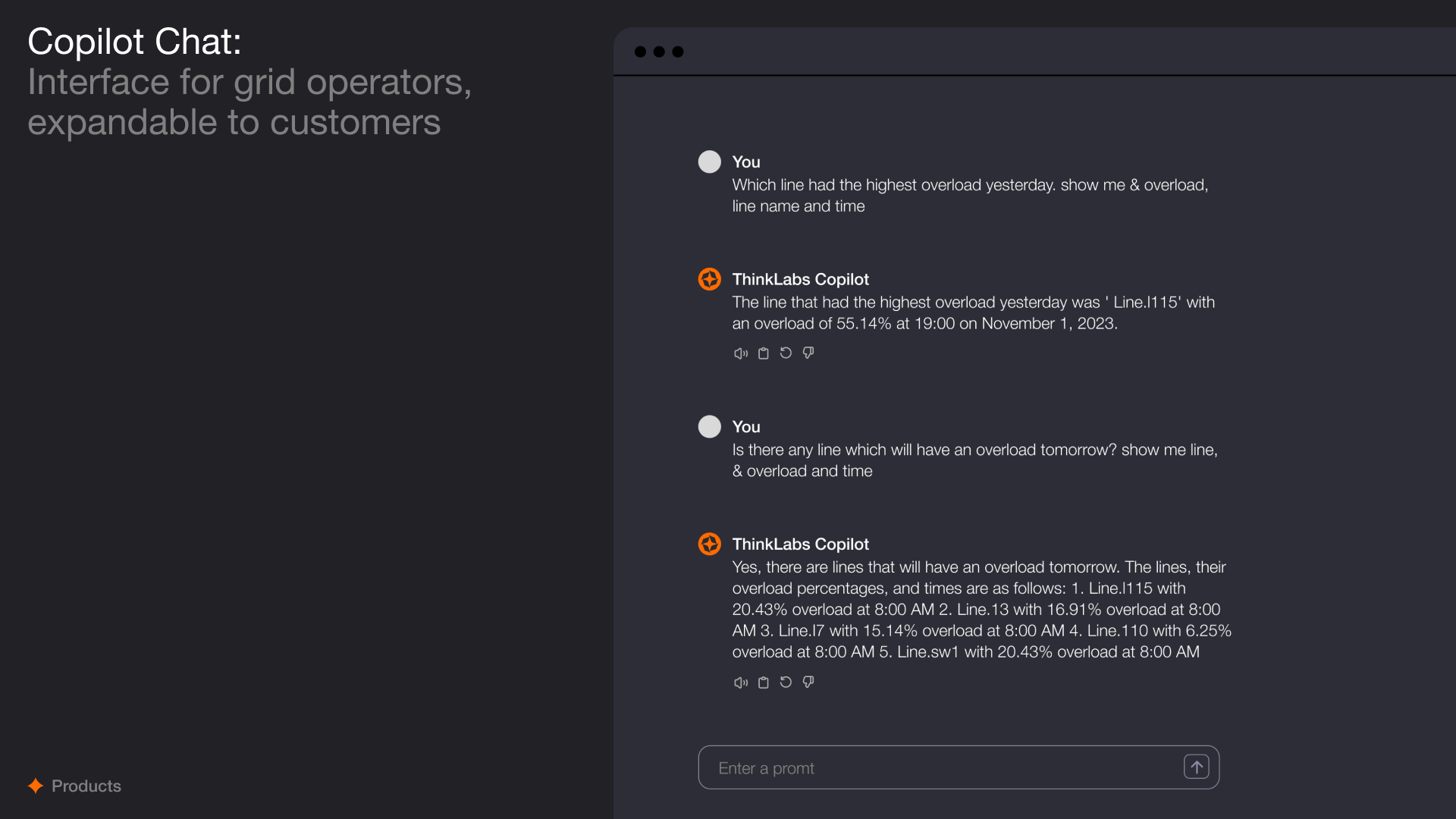
Task: Regenerate the first ThinkLabs Copilot answer
Action: [x=786, y=353]
